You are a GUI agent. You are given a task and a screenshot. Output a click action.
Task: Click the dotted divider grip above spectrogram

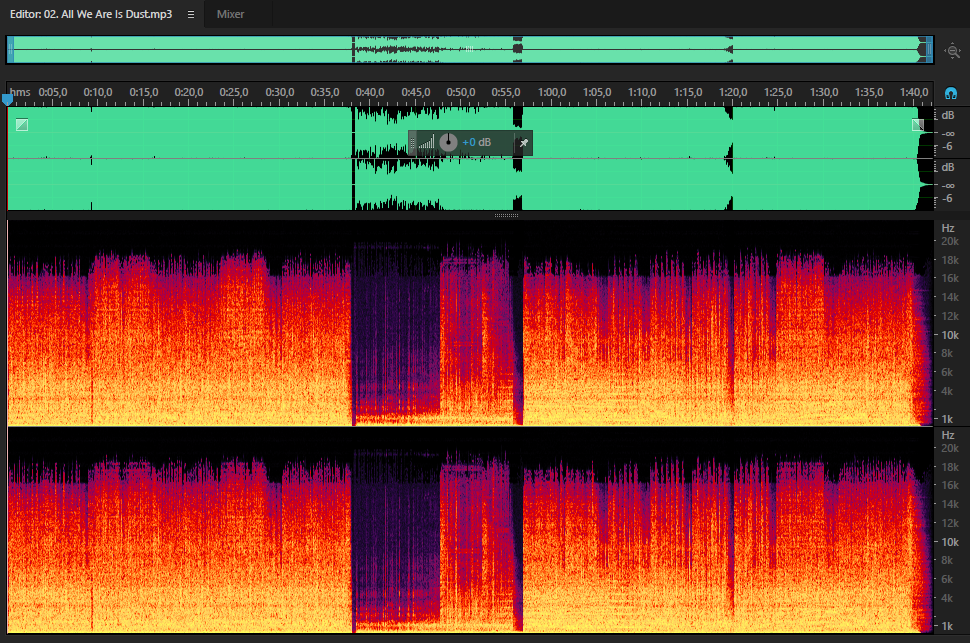506,215
